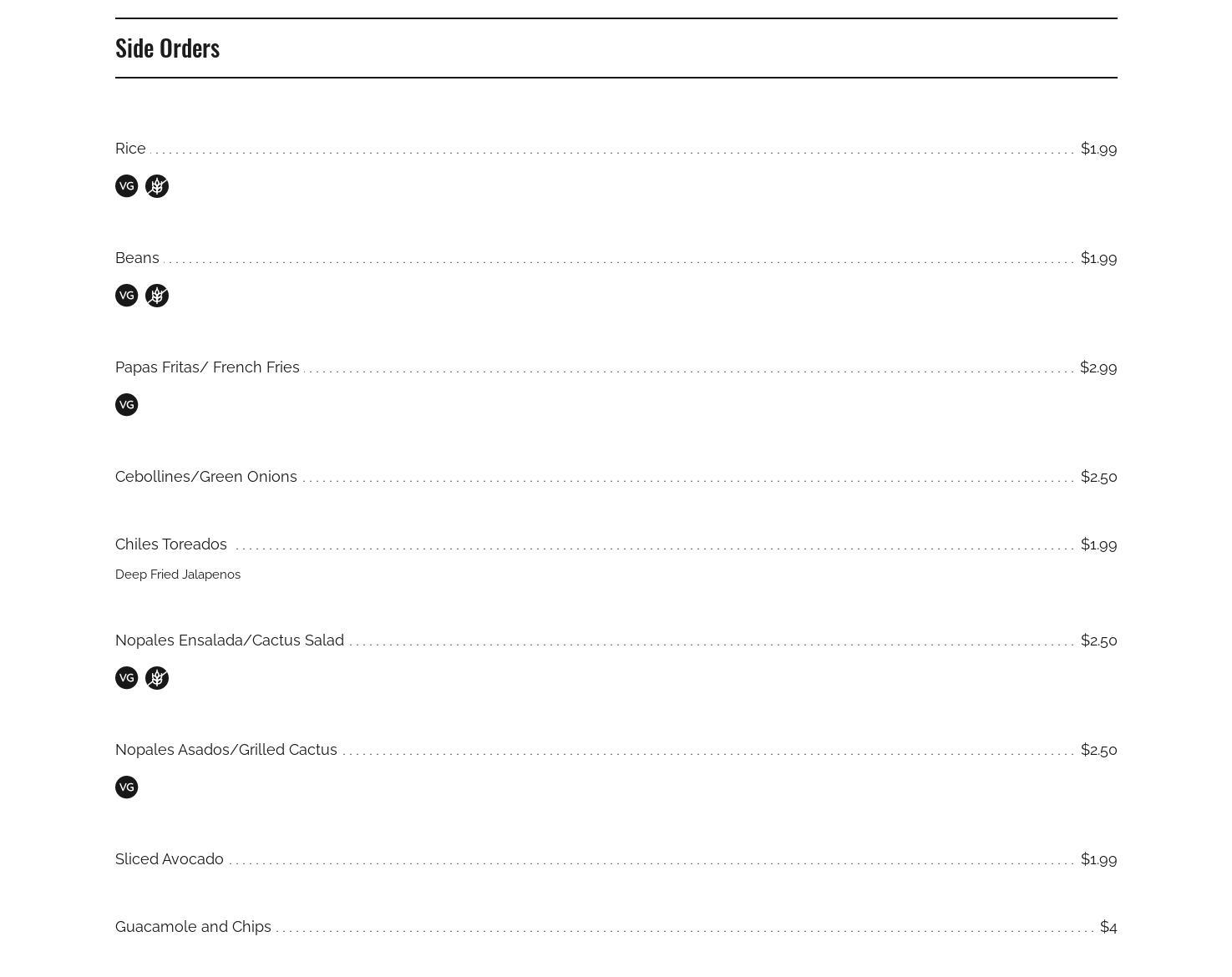The width and height of the screenshot is (1232, 977).
Task: Click the vegan icon under Nopales Ensalada
Action: 126,678
